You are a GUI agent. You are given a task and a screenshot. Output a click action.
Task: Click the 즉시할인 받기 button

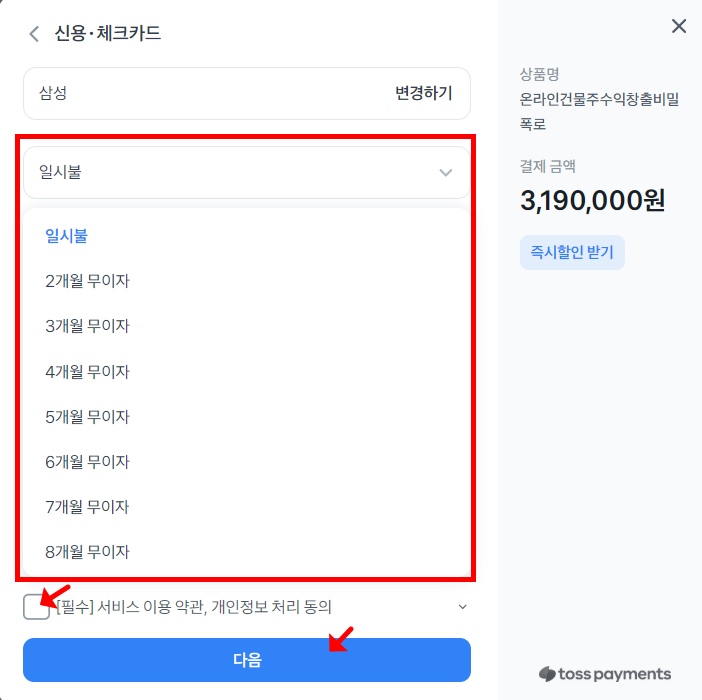572,252
